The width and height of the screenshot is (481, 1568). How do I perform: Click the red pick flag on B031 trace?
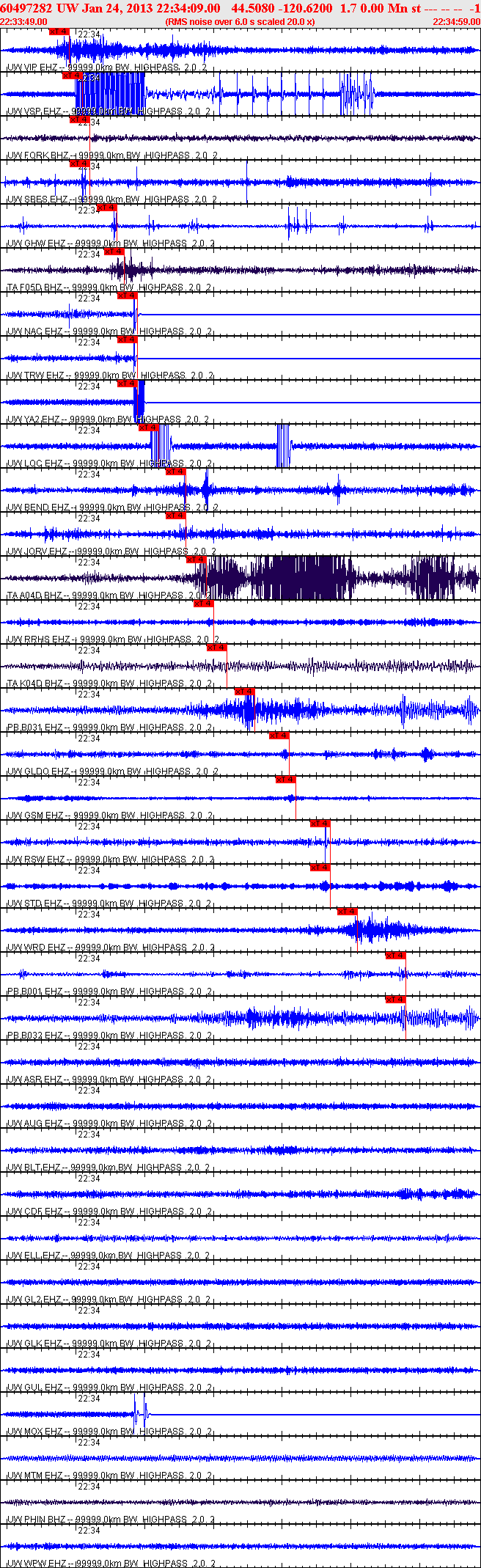pos(244,692)
